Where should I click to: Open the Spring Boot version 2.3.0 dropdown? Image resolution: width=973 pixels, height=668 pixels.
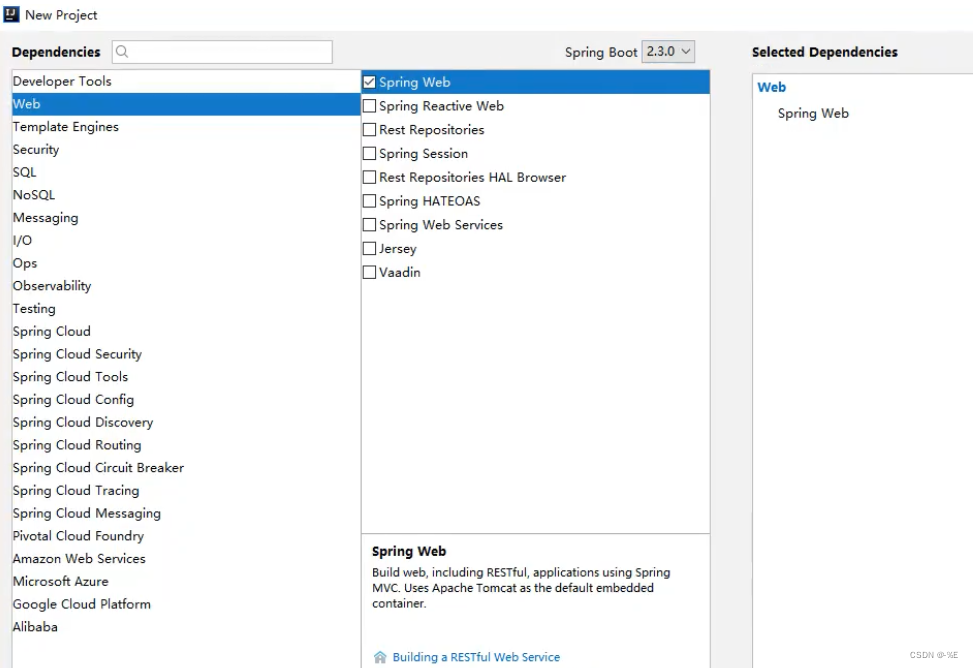tap(668, 52)
